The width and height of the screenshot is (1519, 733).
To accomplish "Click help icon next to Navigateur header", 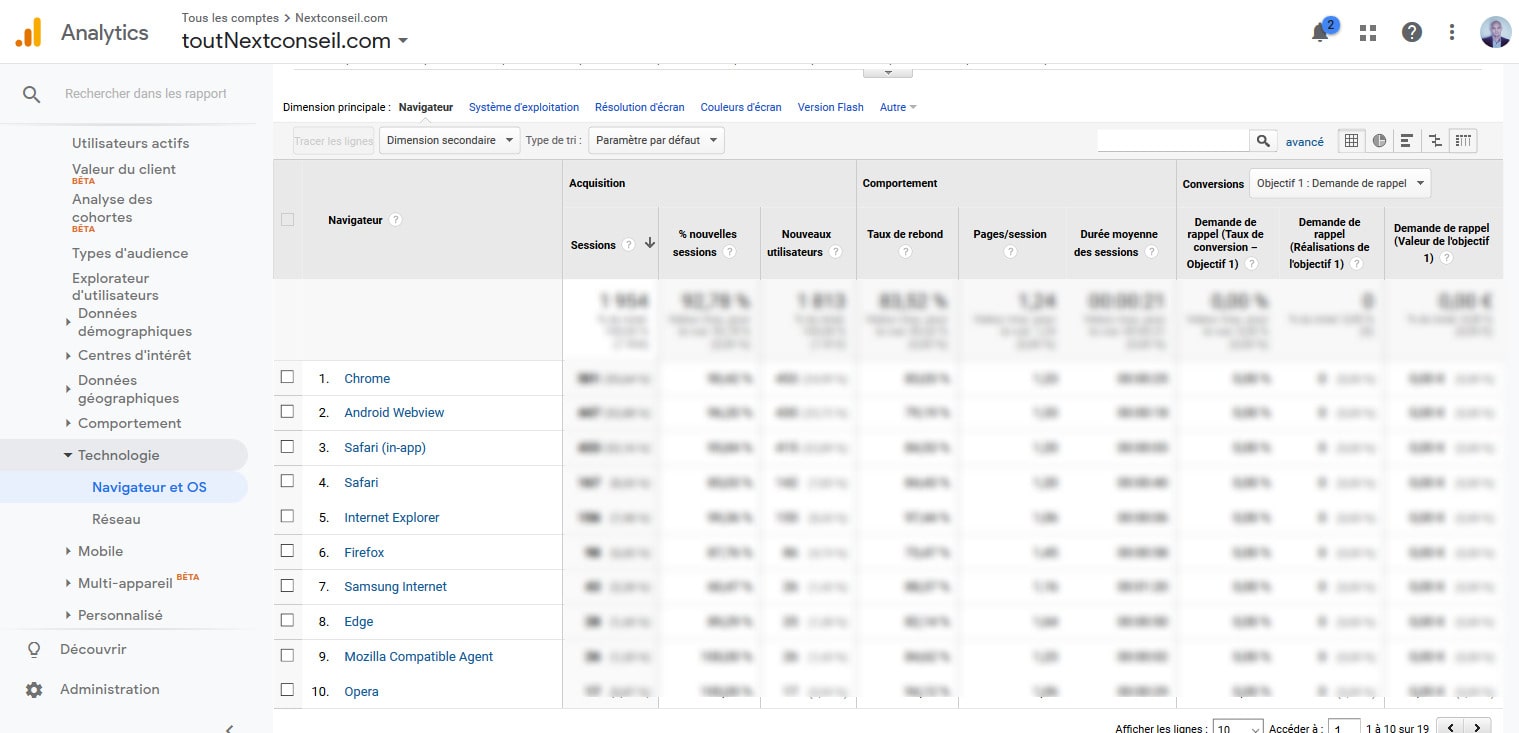I will pyautogui.click(x=395, y=220).
